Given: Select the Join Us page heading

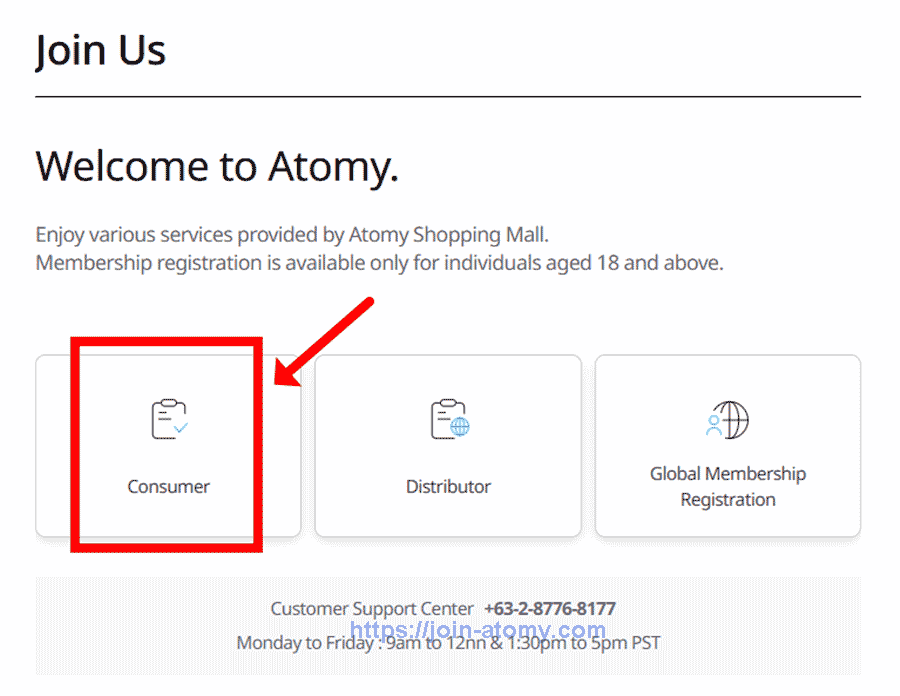Looking at the screenshot, I should point(100,50).
